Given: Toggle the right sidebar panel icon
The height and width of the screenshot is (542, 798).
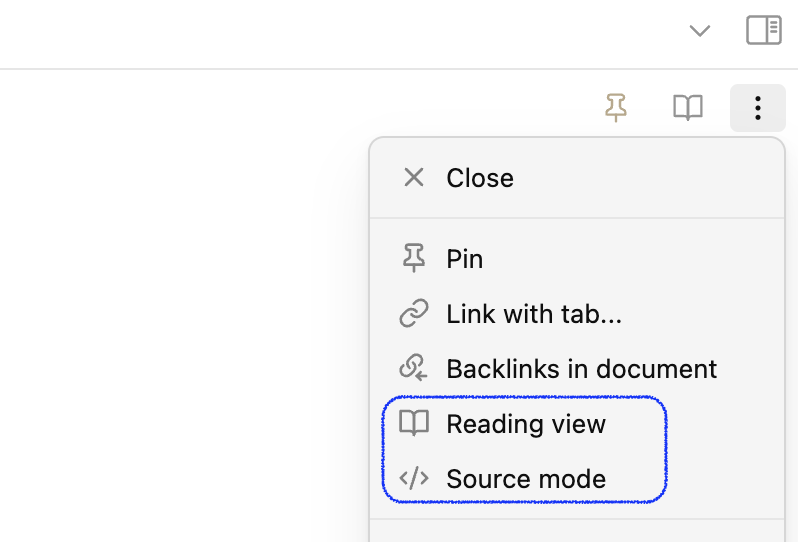Looking at the screenshot, I should [763, 30].
